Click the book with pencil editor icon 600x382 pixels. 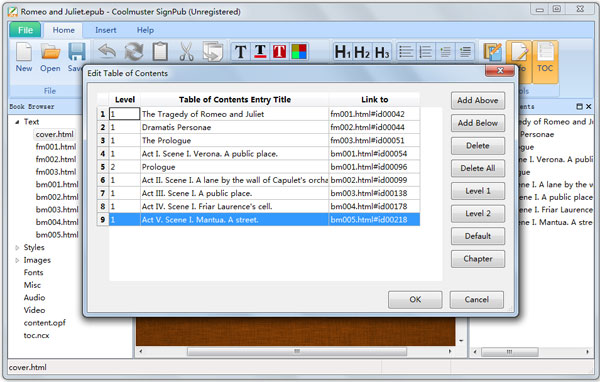[x=493, y=52]
